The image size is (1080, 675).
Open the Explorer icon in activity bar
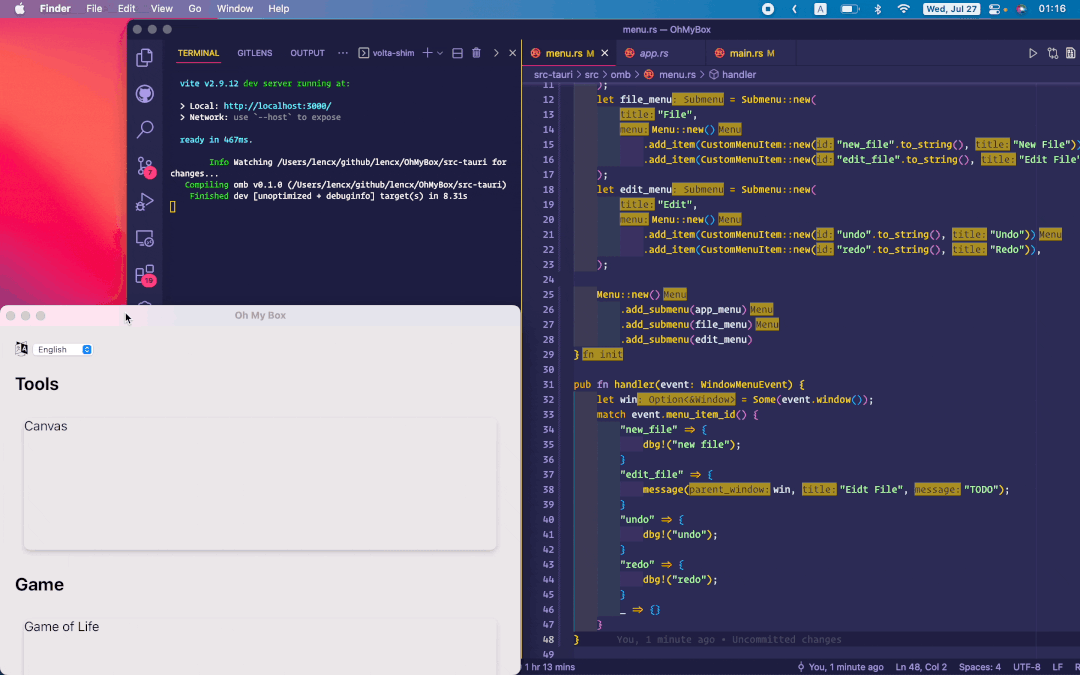pyautogui.click(x=145, y=58)
